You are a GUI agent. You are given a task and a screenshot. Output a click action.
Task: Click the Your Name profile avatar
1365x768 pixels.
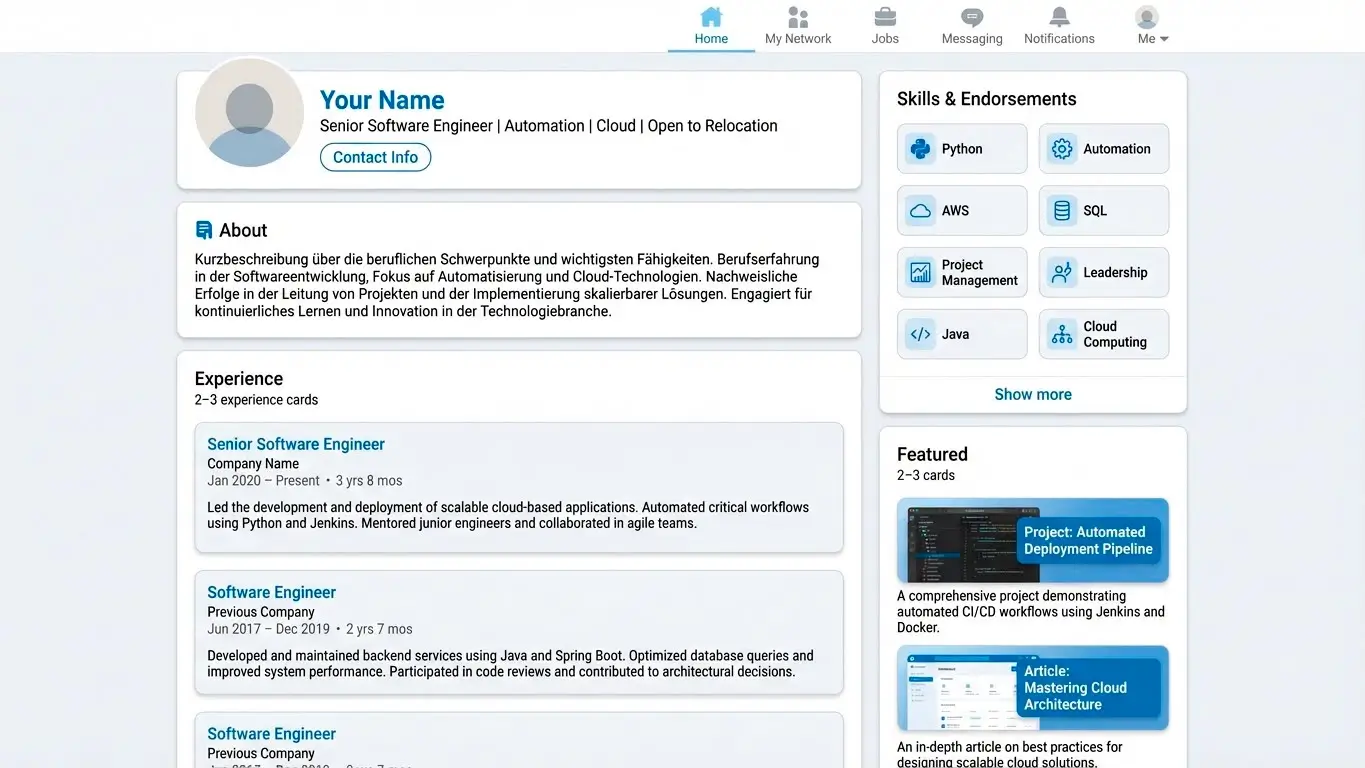[249, 114]
